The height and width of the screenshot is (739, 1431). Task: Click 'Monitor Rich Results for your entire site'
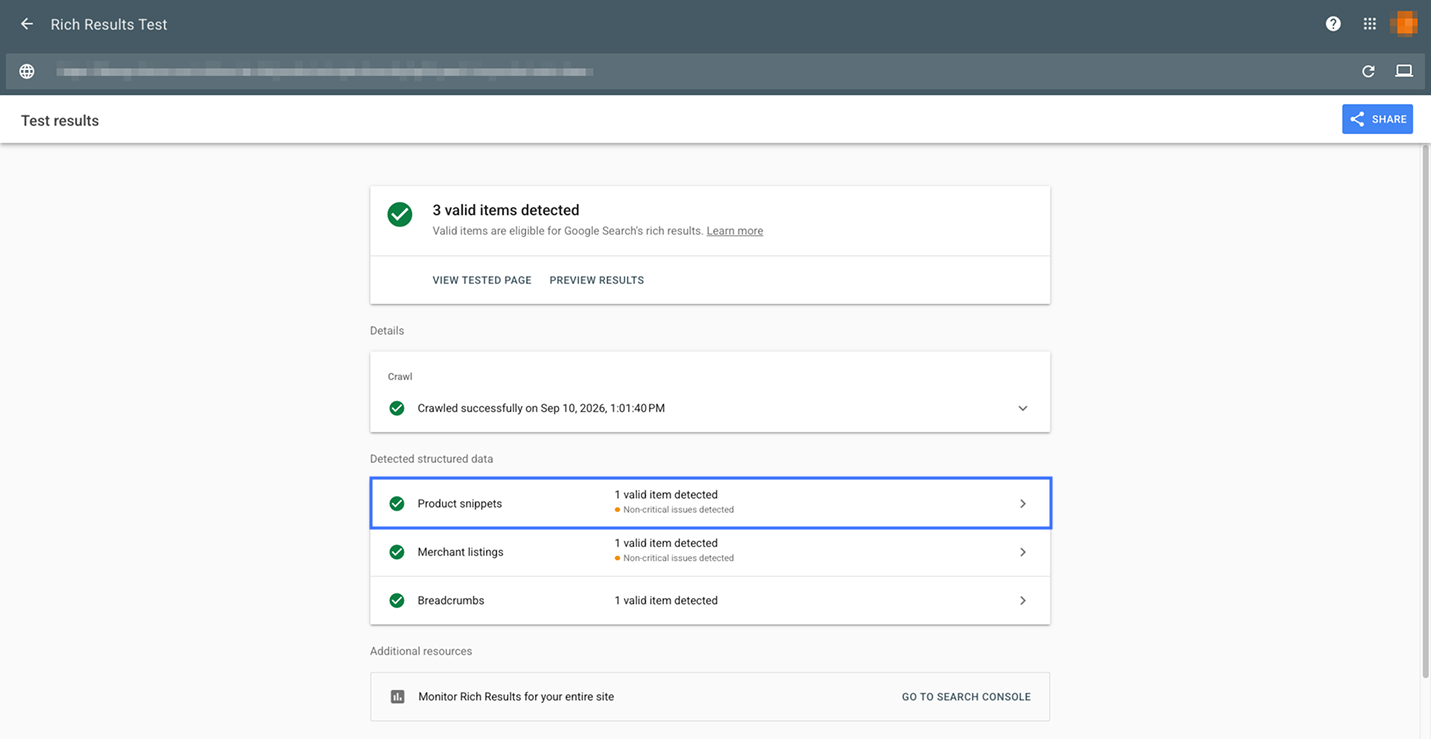[516, 697]
